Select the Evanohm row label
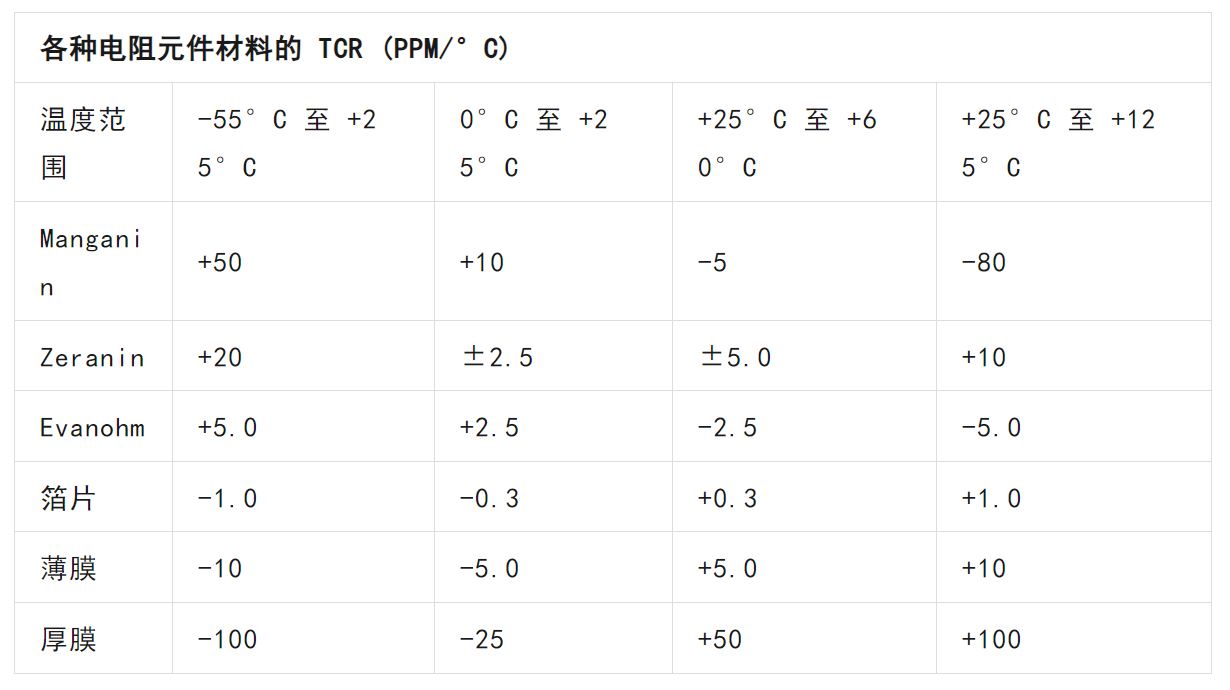Screen dimensions: 1230x690 point(92,428)
